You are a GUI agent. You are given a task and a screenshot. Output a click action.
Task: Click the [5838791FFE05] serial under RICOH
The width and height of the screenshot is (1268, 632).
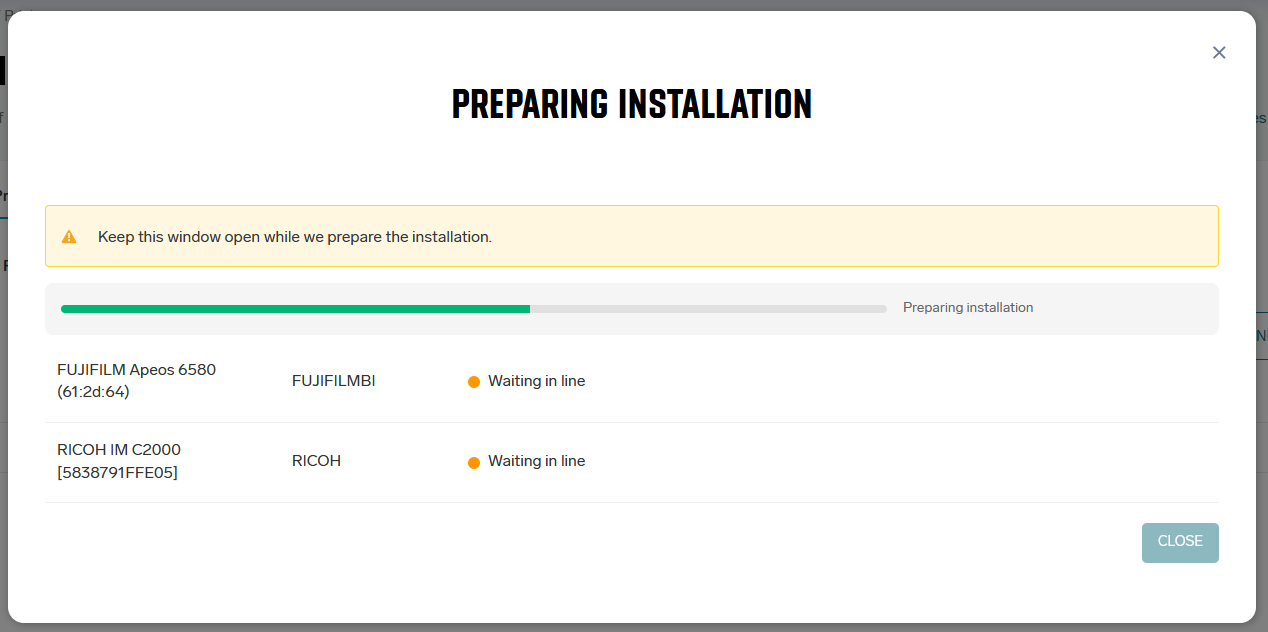[x=118, y=472]
